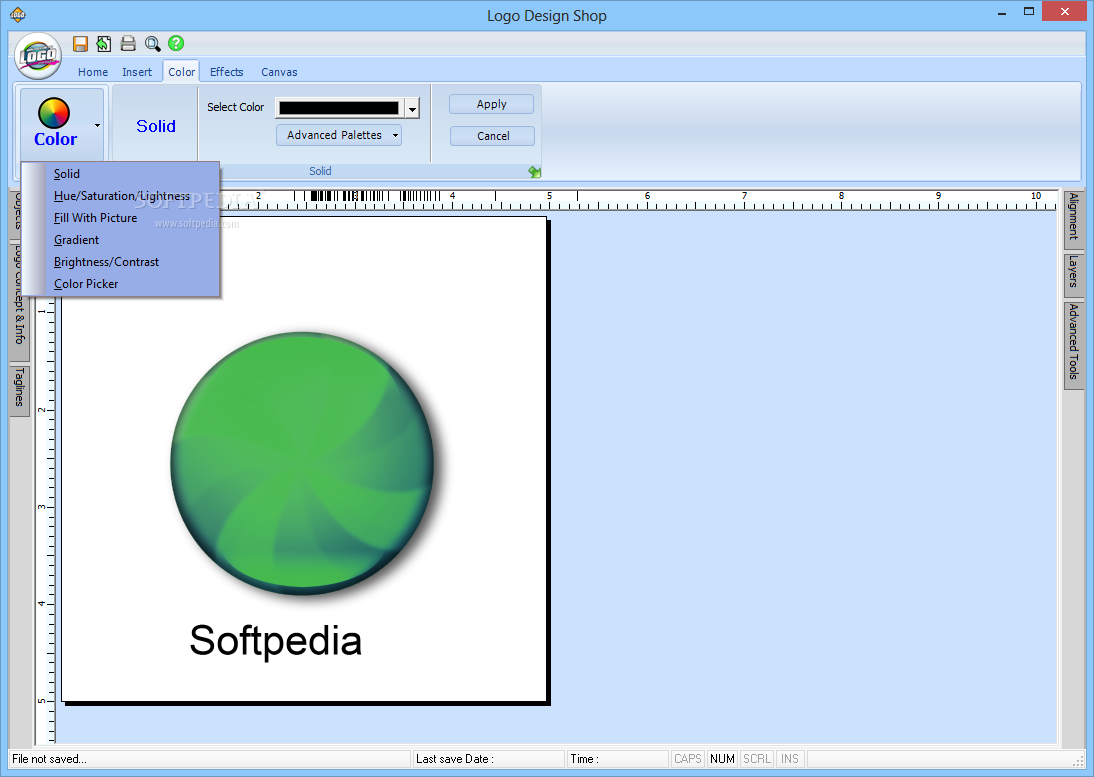1094x777 pixels.
Task: Click the Save floppy disk icon
Action: coord(80,43)
